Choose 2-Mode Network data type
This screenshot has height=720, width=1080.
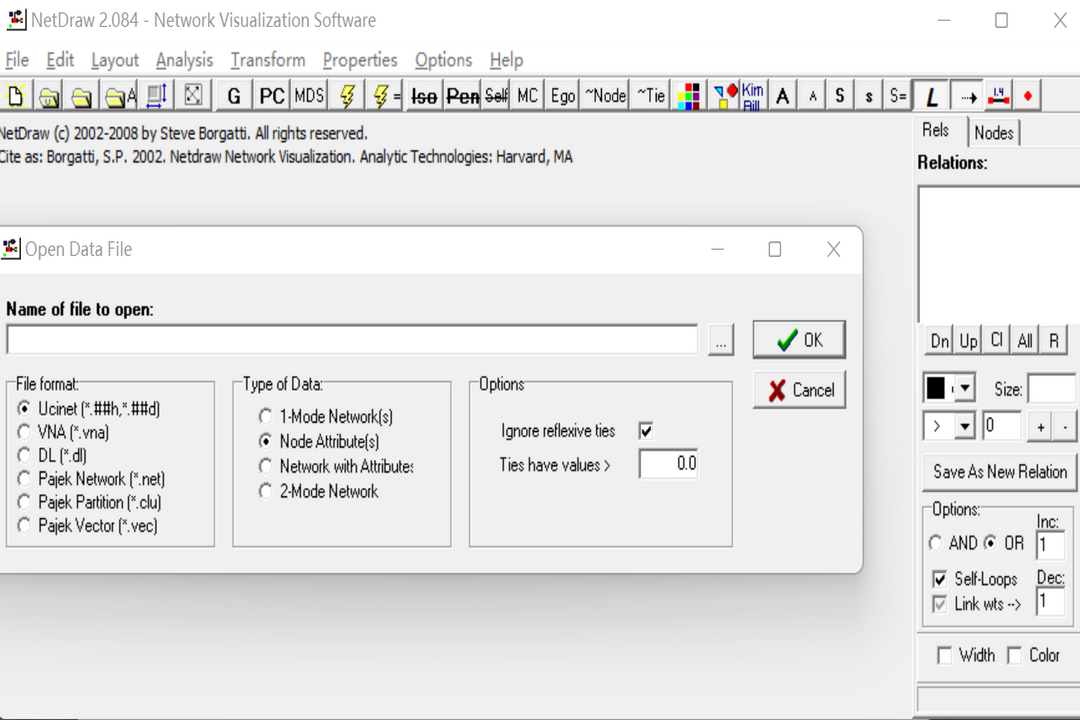point(265,491)
